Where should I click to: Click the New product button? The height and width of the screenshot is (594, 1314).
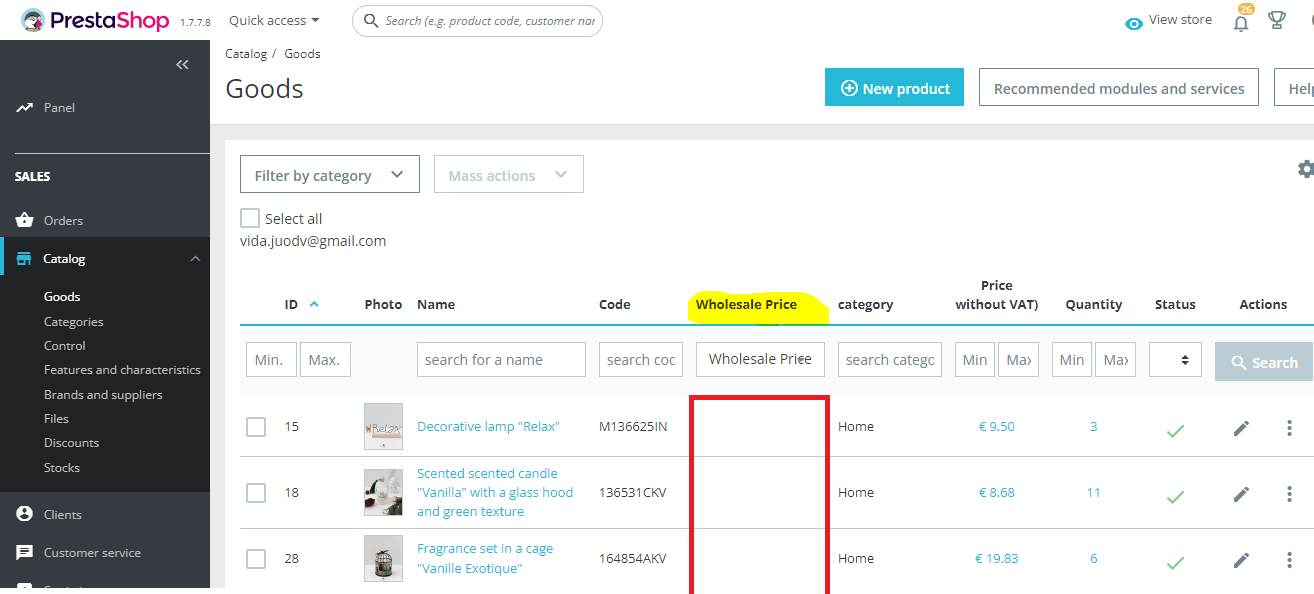(894, 88)
